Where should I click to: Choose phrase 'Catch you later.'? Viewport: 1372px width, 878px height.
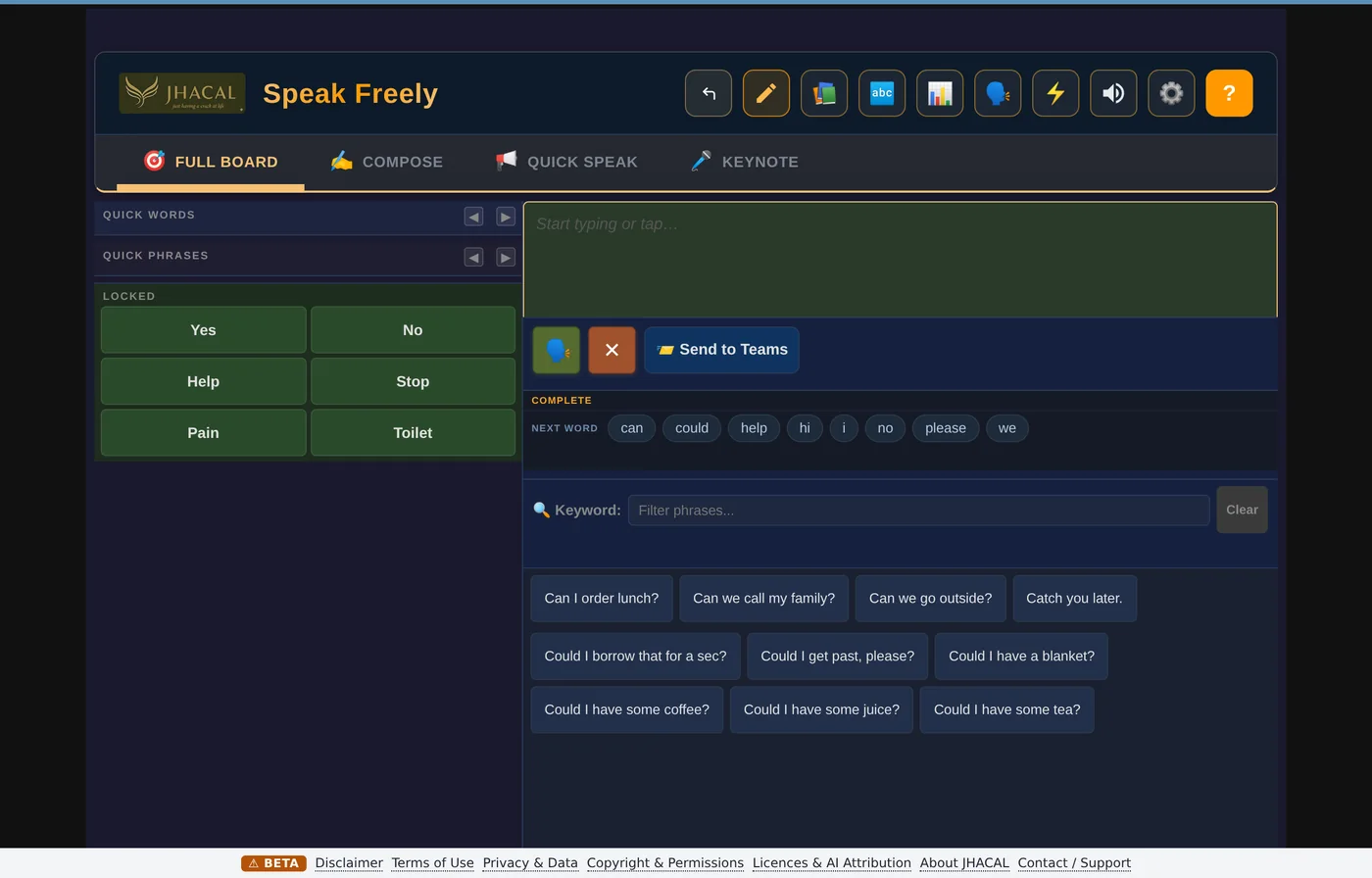(1074, 598)
